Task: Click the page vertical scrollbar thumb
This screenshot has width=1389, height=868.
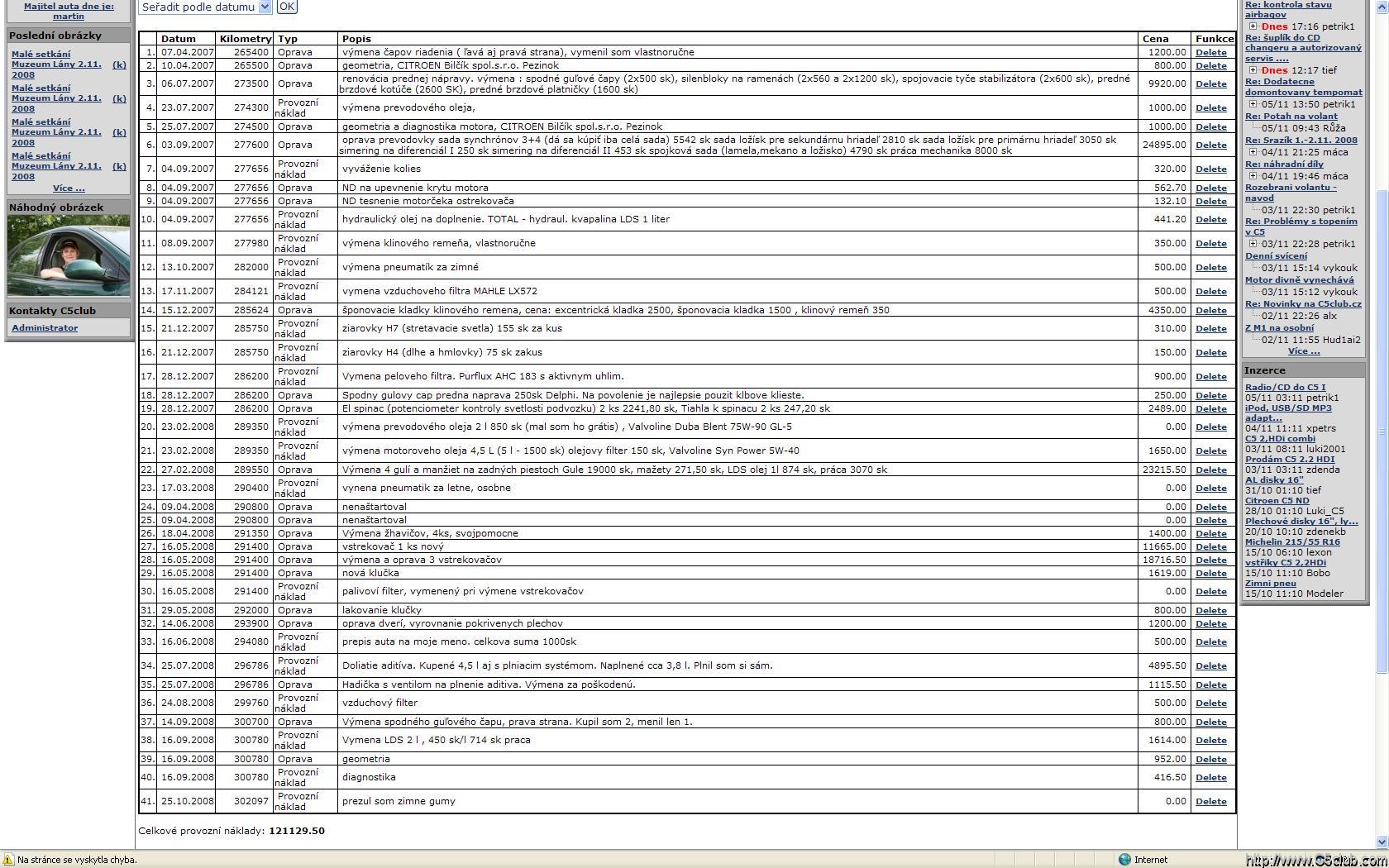Action: (1382, 430)
